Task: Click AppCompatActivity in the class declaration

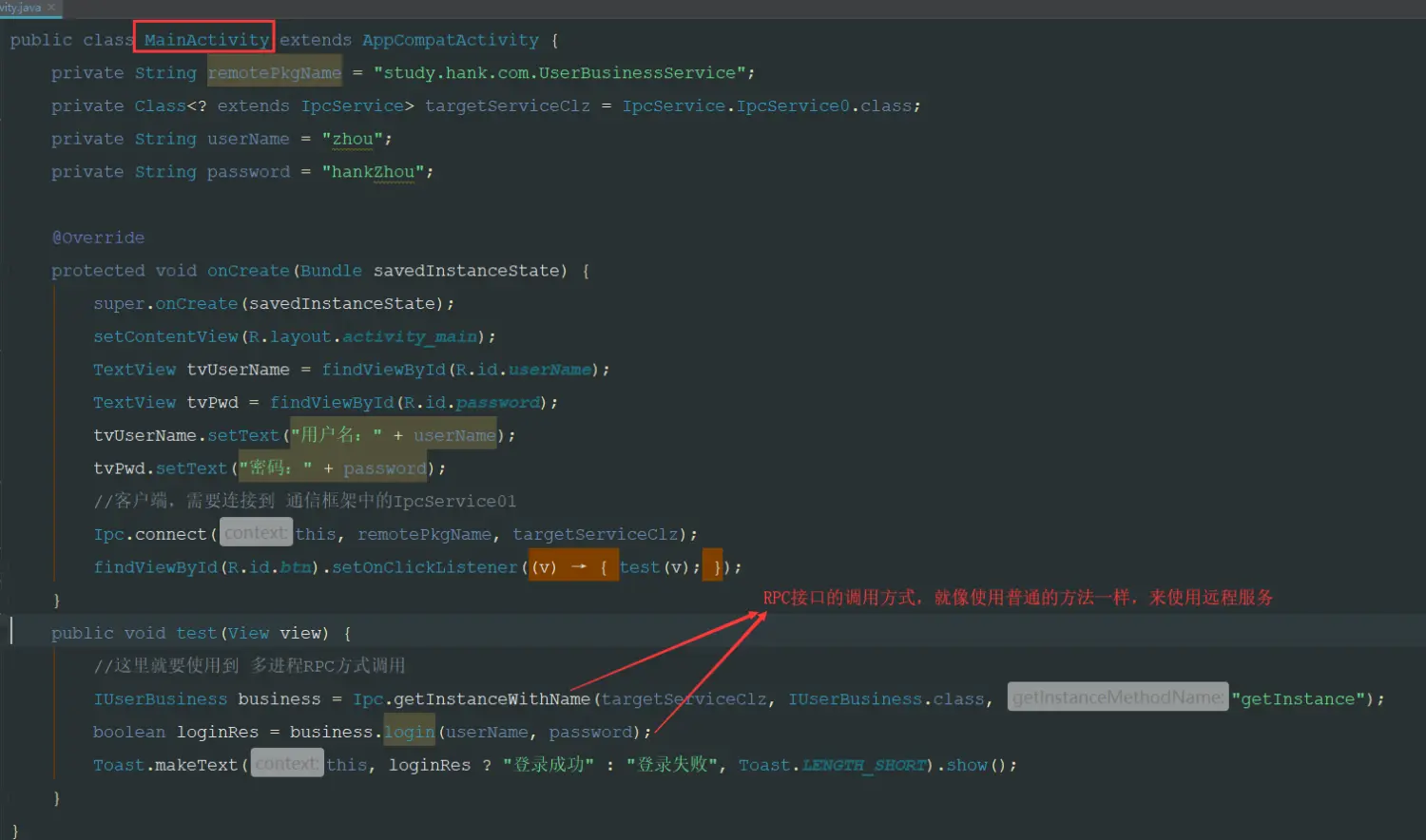Action: point(450,40)
